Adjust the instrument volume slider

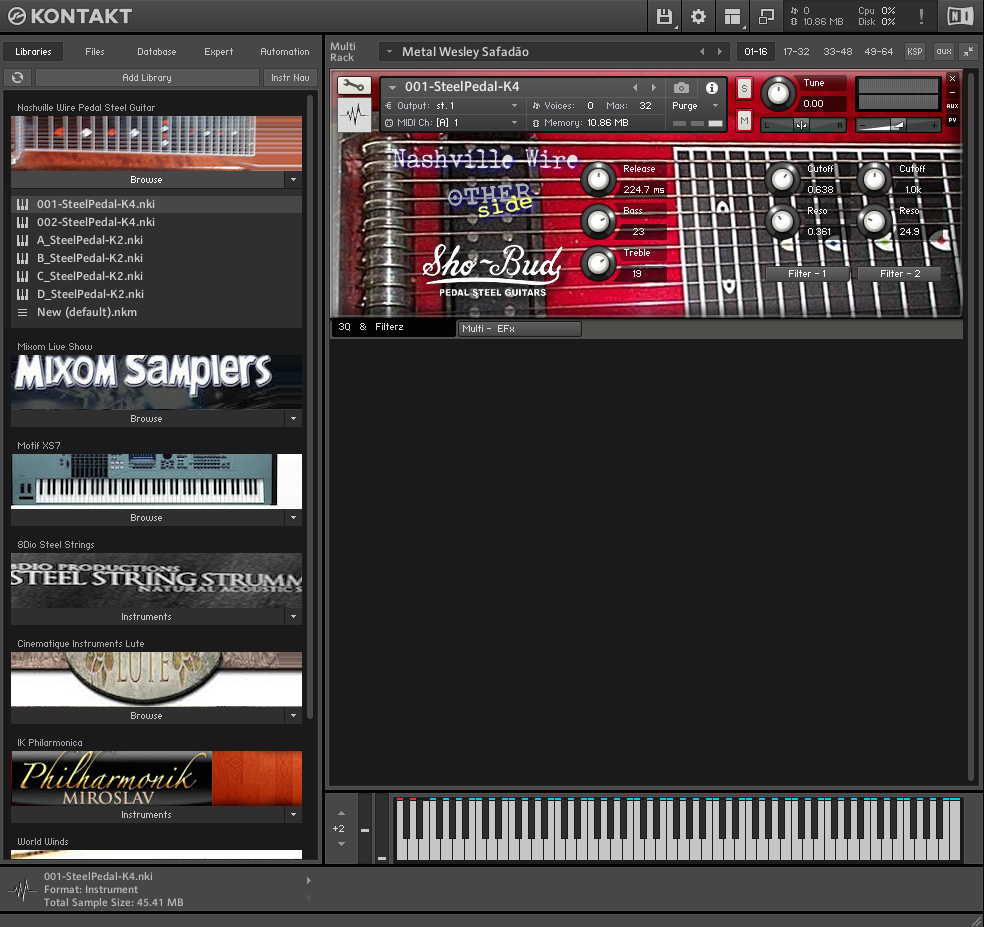click(x=898, y=126)
